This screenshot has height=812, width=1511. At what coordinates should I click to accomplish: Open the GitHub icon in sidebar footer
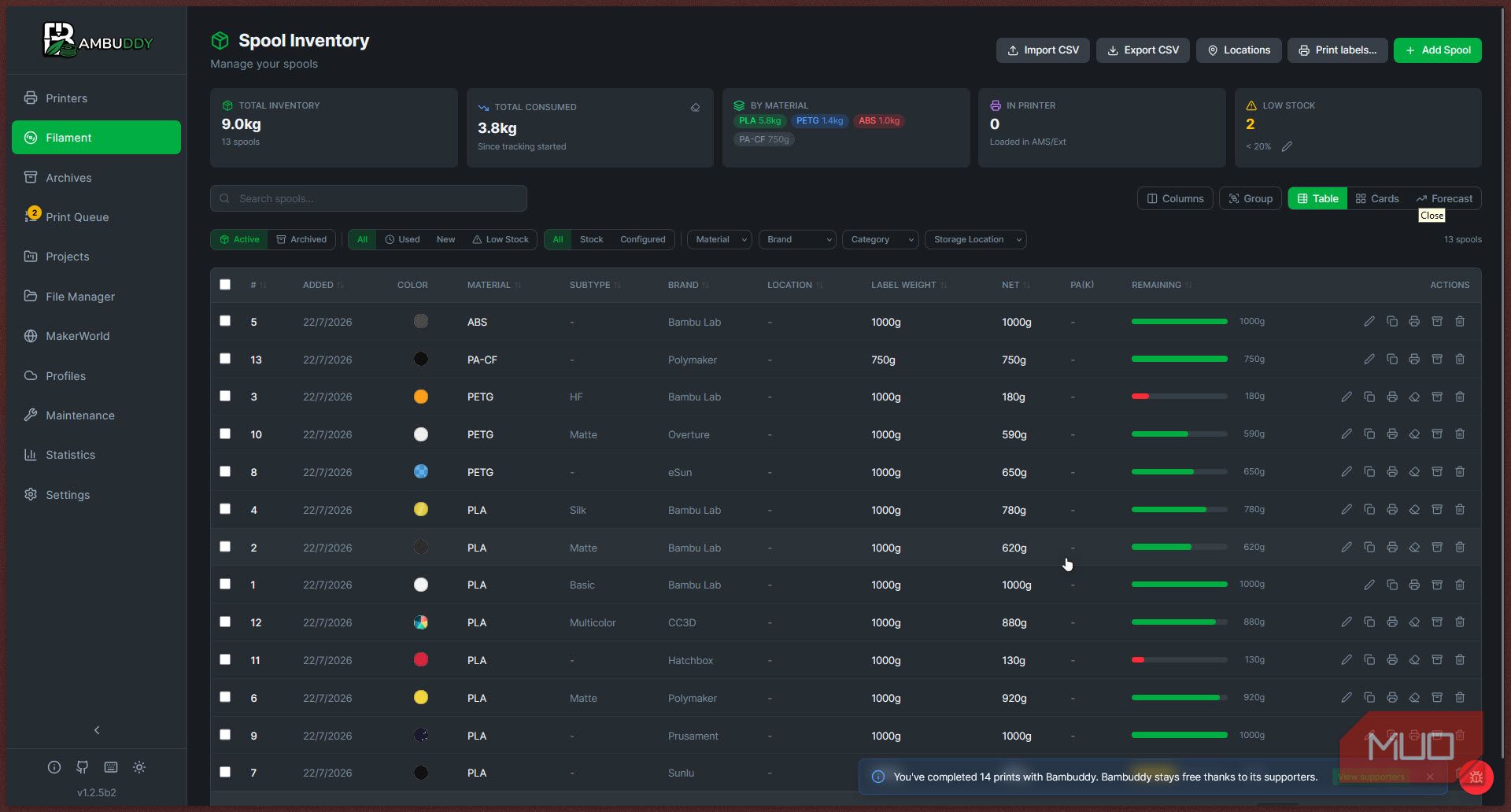click(83, 767)
